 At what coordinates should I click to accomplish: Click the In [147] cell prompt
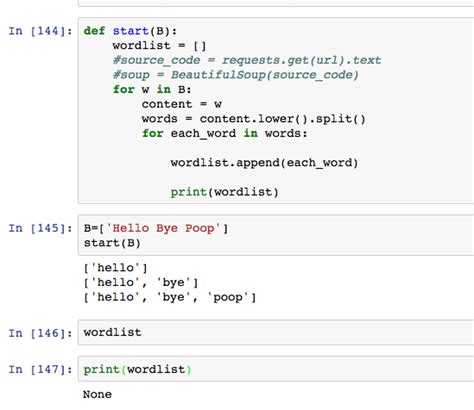(x=40, y=370)
